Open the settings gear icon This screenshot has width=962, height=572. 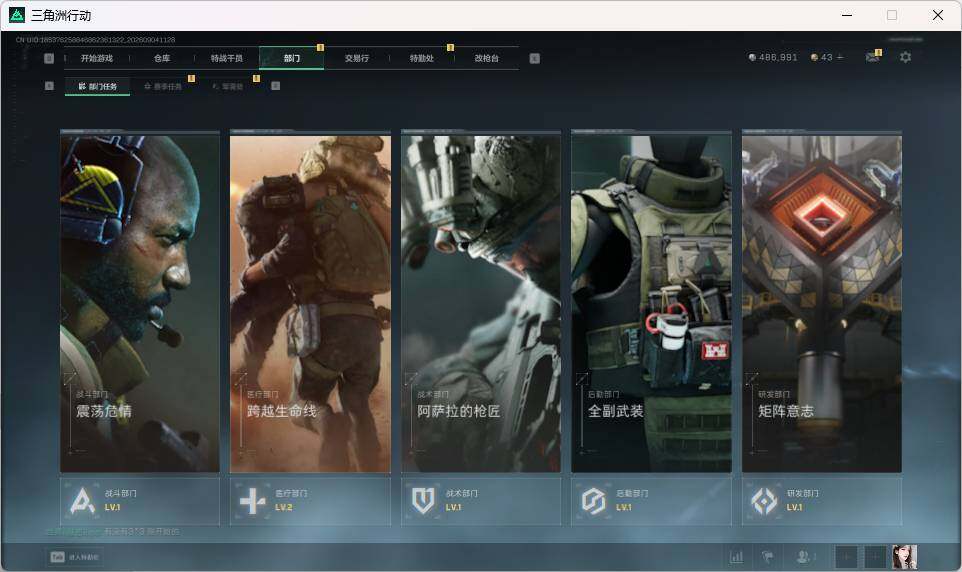point(905,57)
